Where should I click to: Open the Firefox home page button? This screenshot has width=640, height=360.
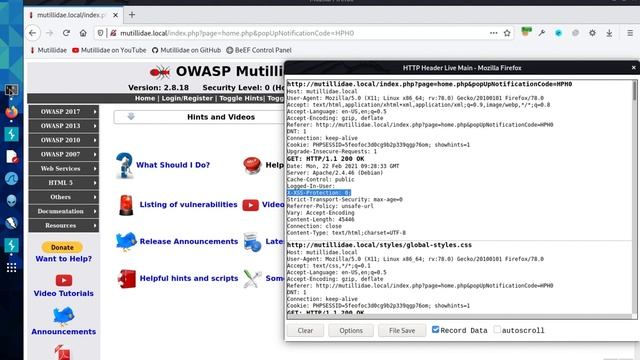click(x=83, y=33)
